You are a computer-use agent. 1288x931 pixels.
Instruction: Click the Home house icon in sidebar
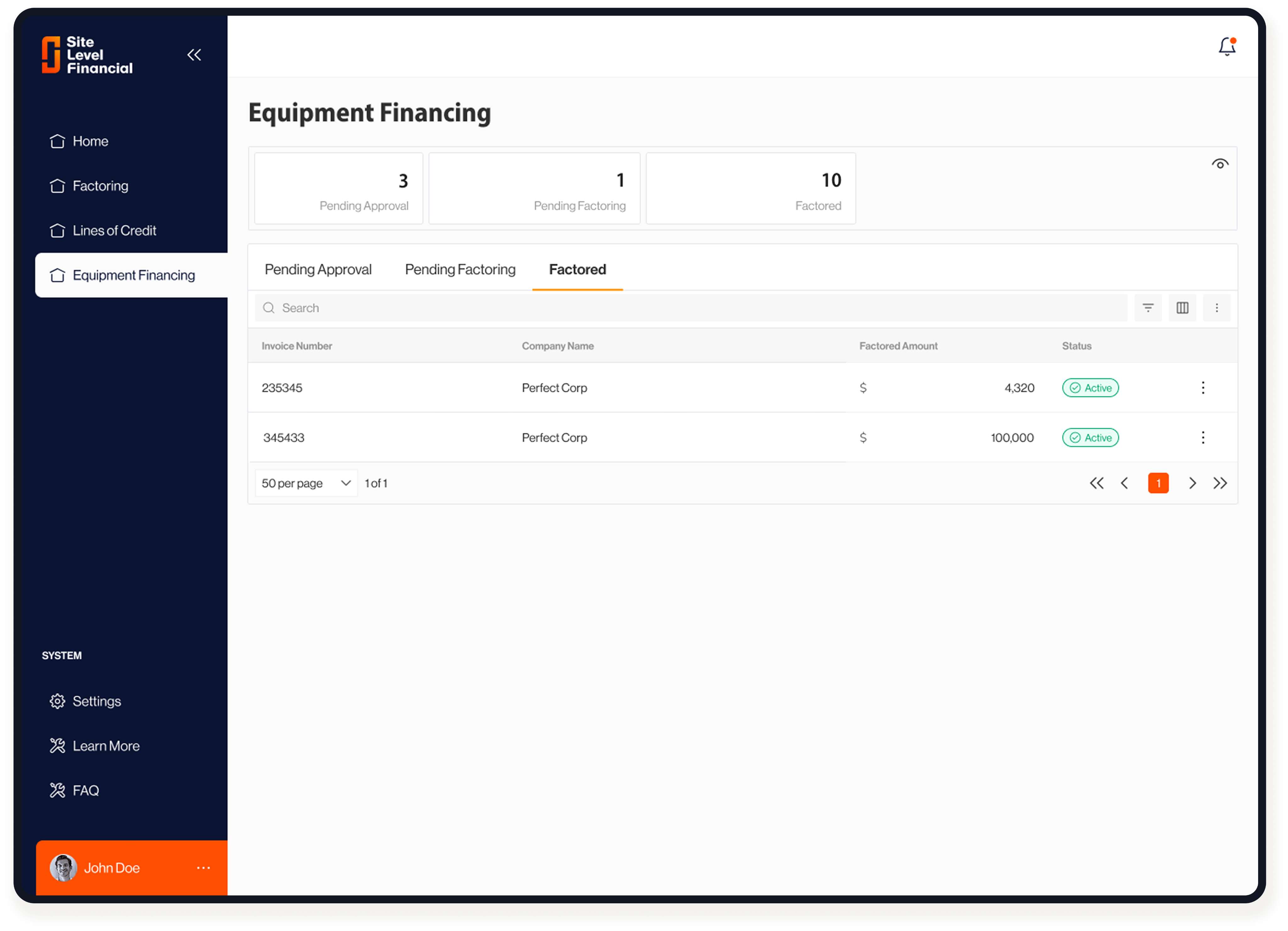coord(57,141)
